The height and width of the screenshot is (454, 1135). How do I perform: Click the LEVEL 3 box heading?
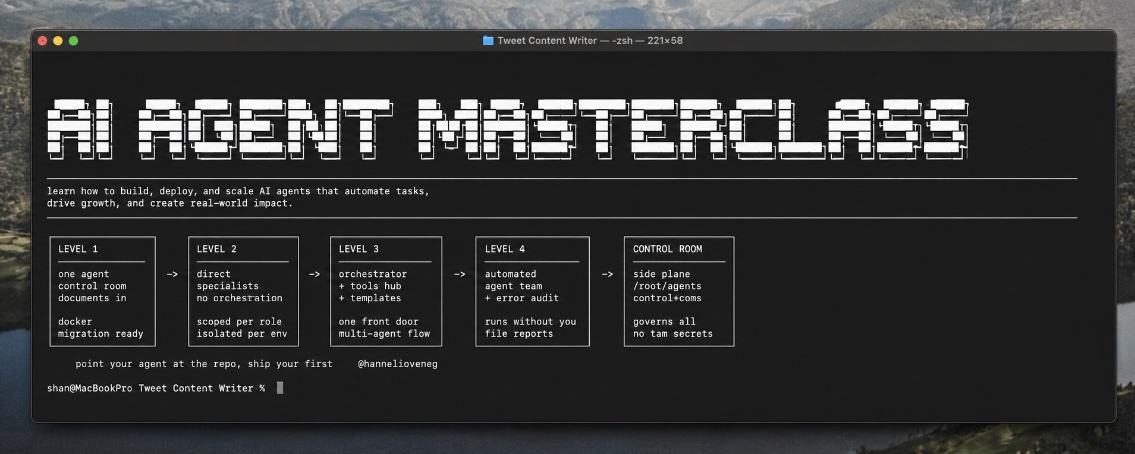359,249
